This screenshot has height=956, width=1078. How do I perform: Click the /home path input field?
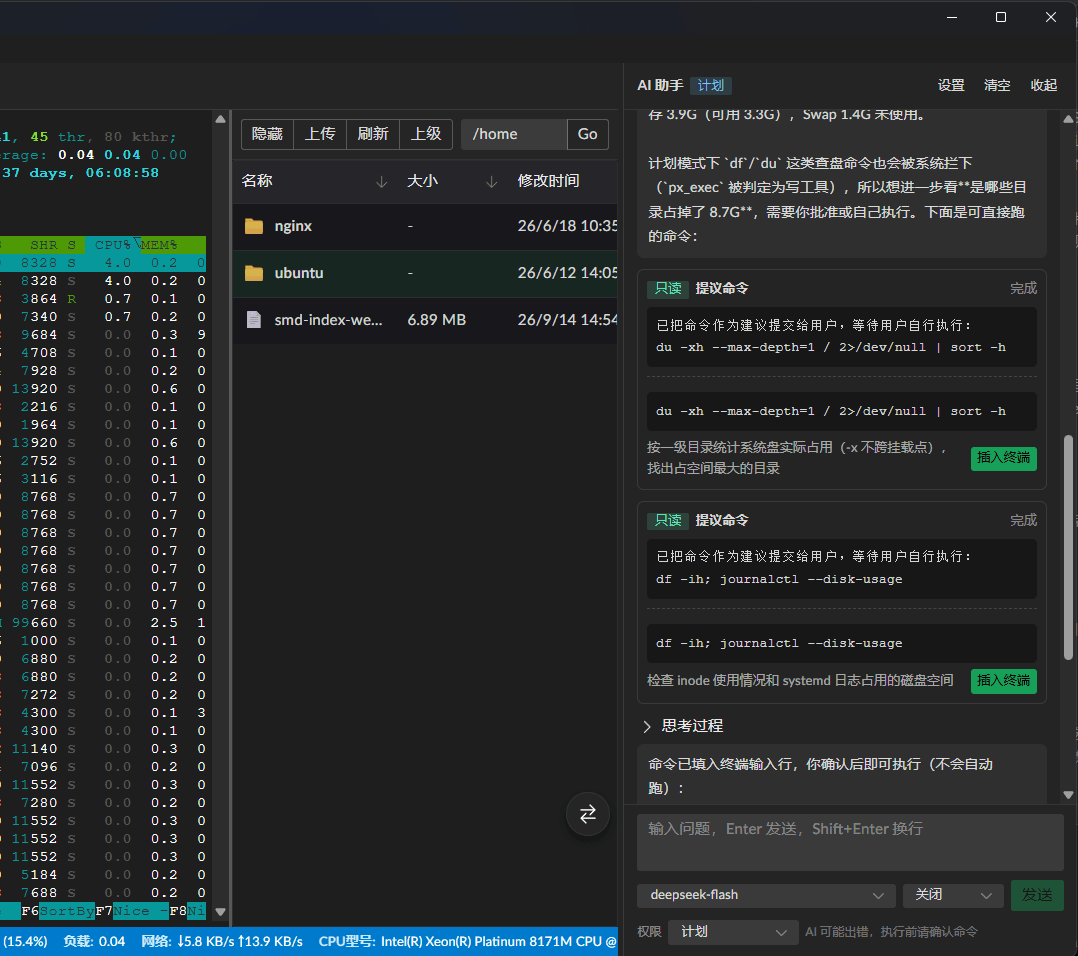514,134
